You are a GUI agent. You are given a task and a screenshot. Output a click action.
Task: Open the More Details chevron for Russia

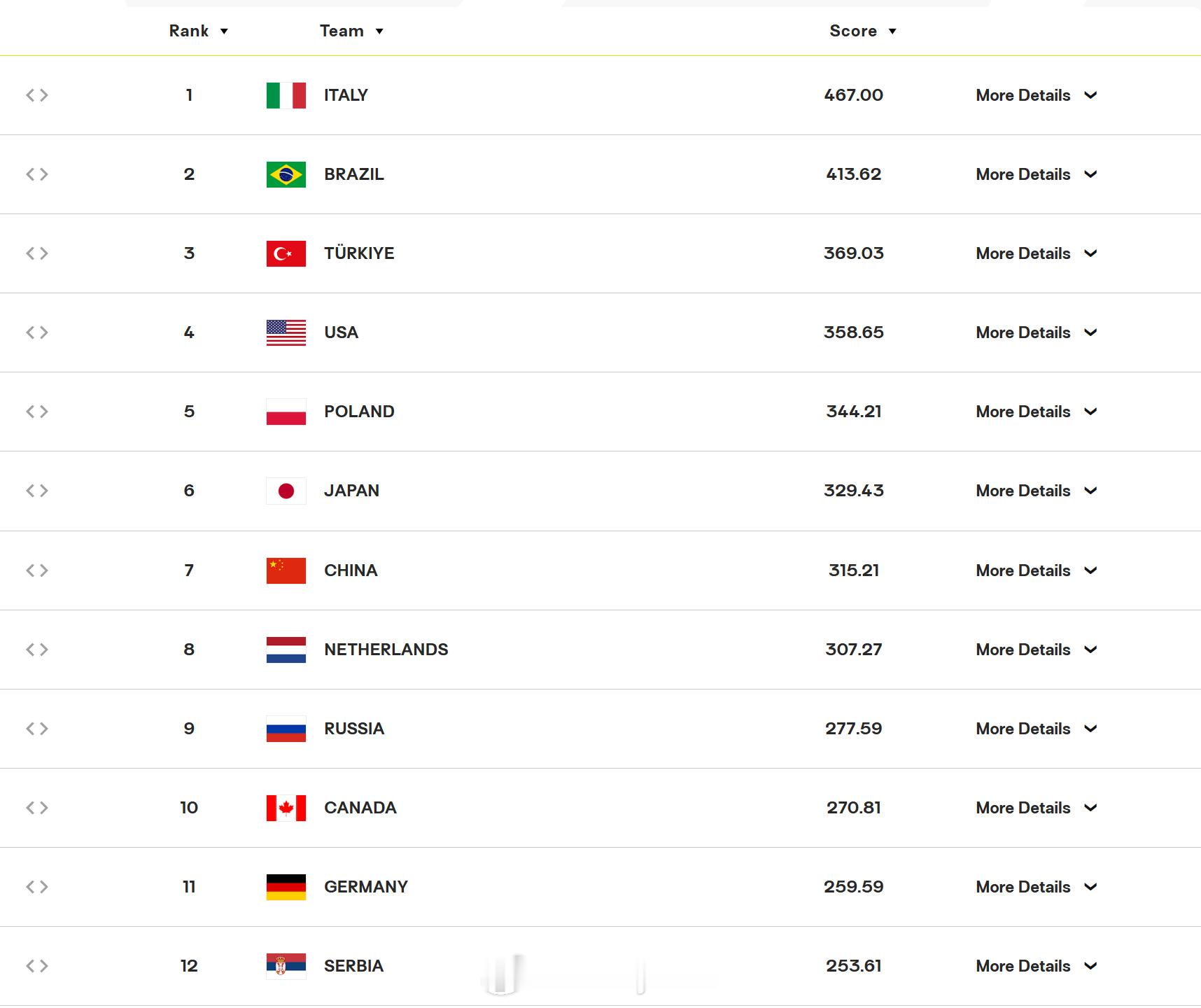pos(1090,729)
